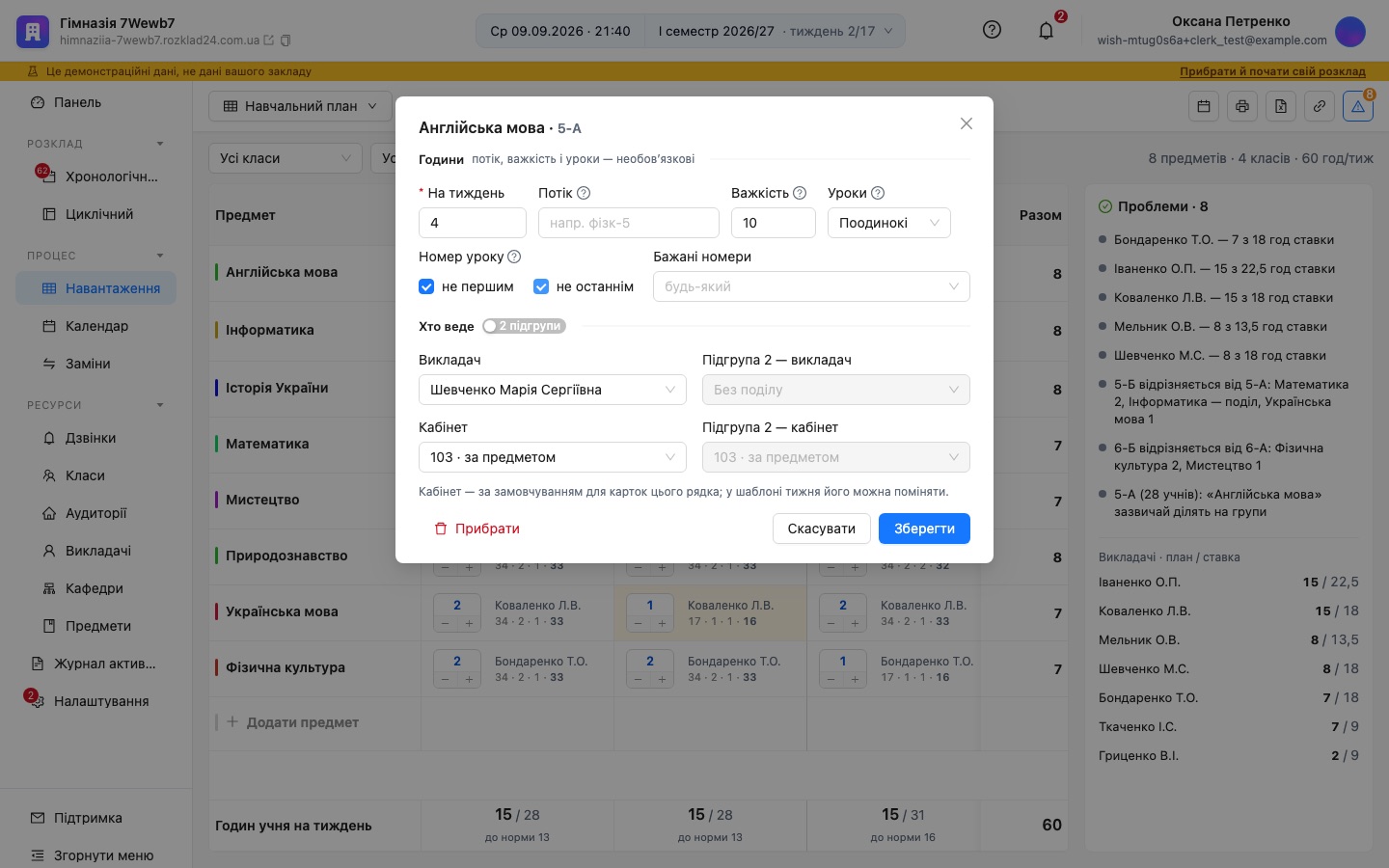Click the user avatar of Оксана Петренко
Image resolution: width=1389 pixels, height=868 pixels.
tap(1350, 31)
